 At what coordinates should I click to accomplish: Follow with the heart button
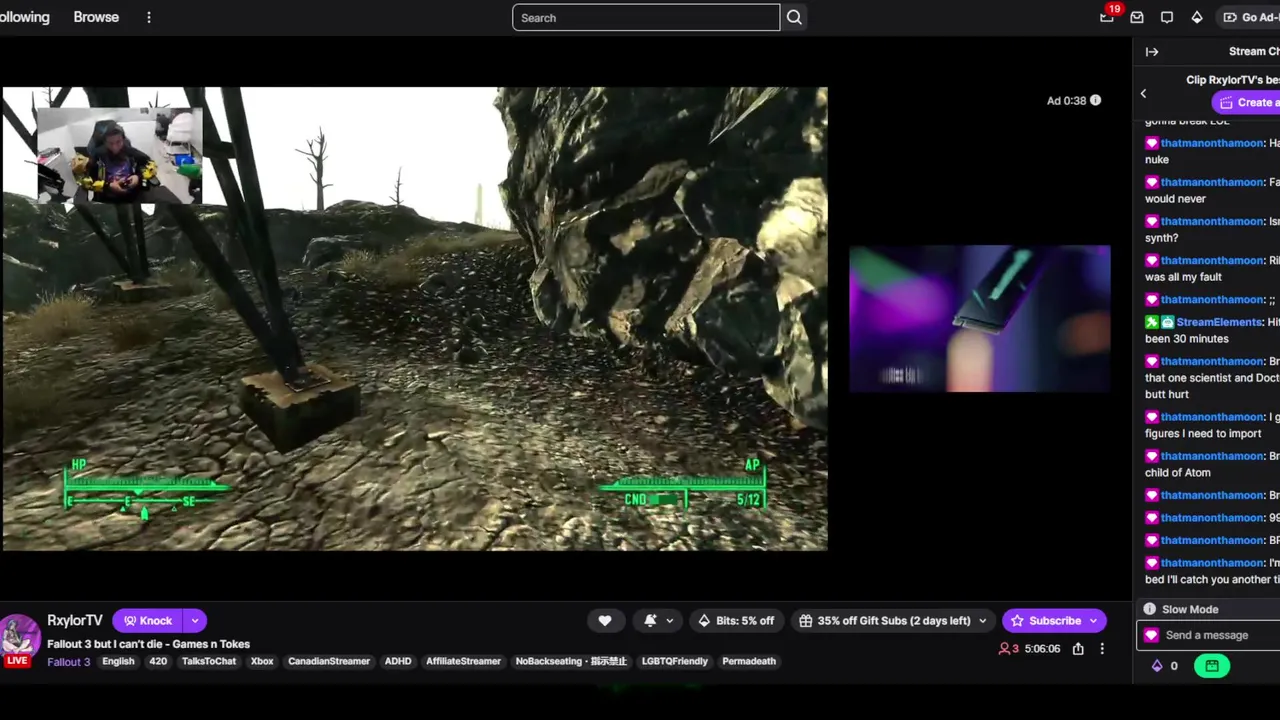605,621
